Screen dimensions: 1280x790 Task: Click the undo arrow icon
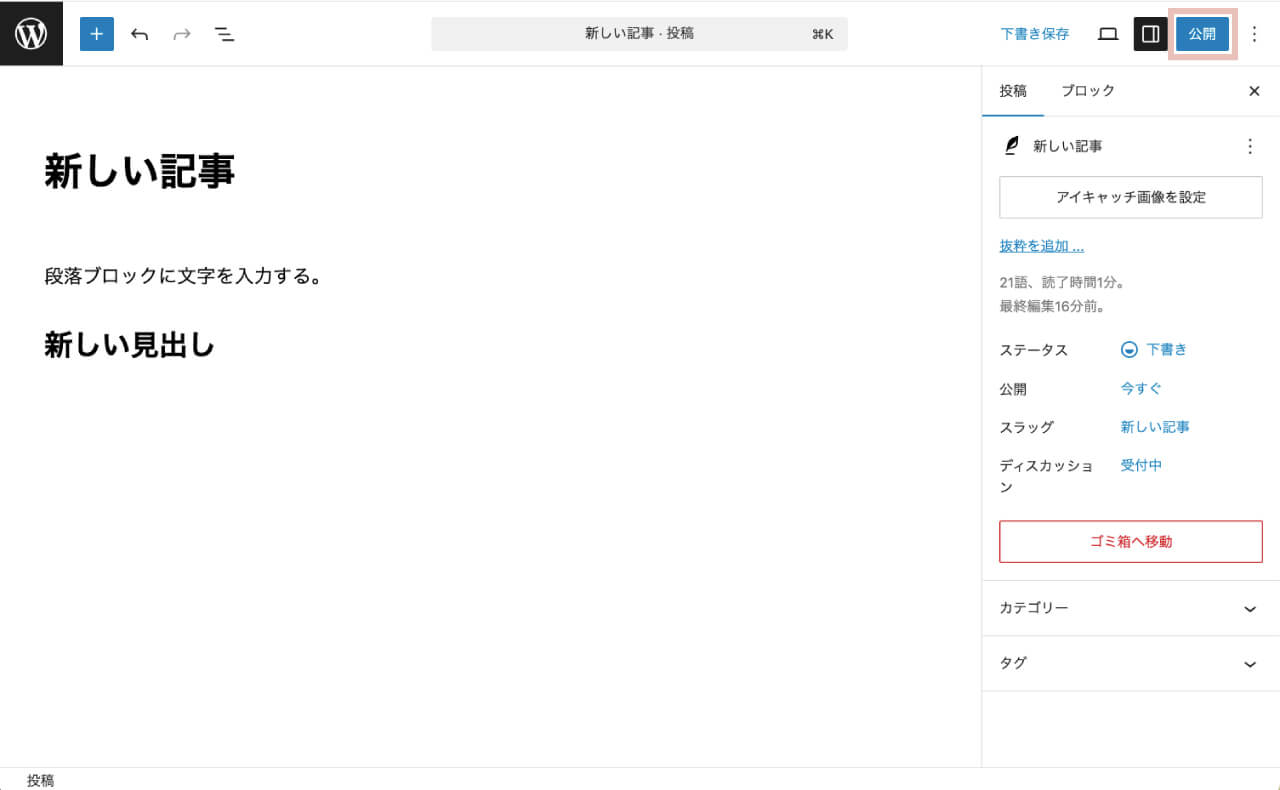139,33
